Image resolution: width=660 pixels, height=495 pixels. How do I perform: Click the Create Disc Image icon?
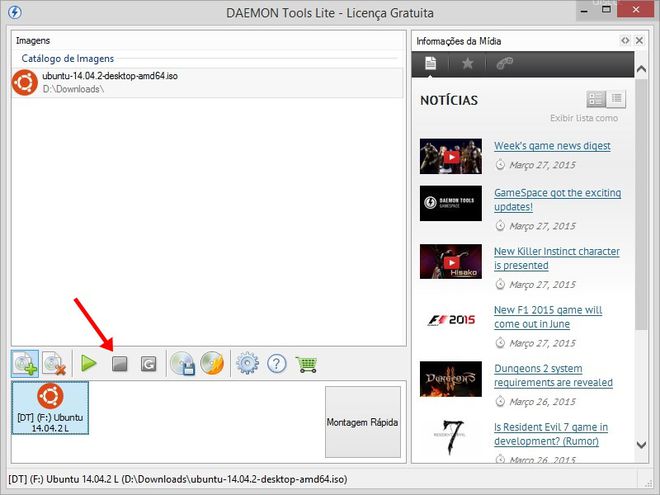click(x=182, y=363)
